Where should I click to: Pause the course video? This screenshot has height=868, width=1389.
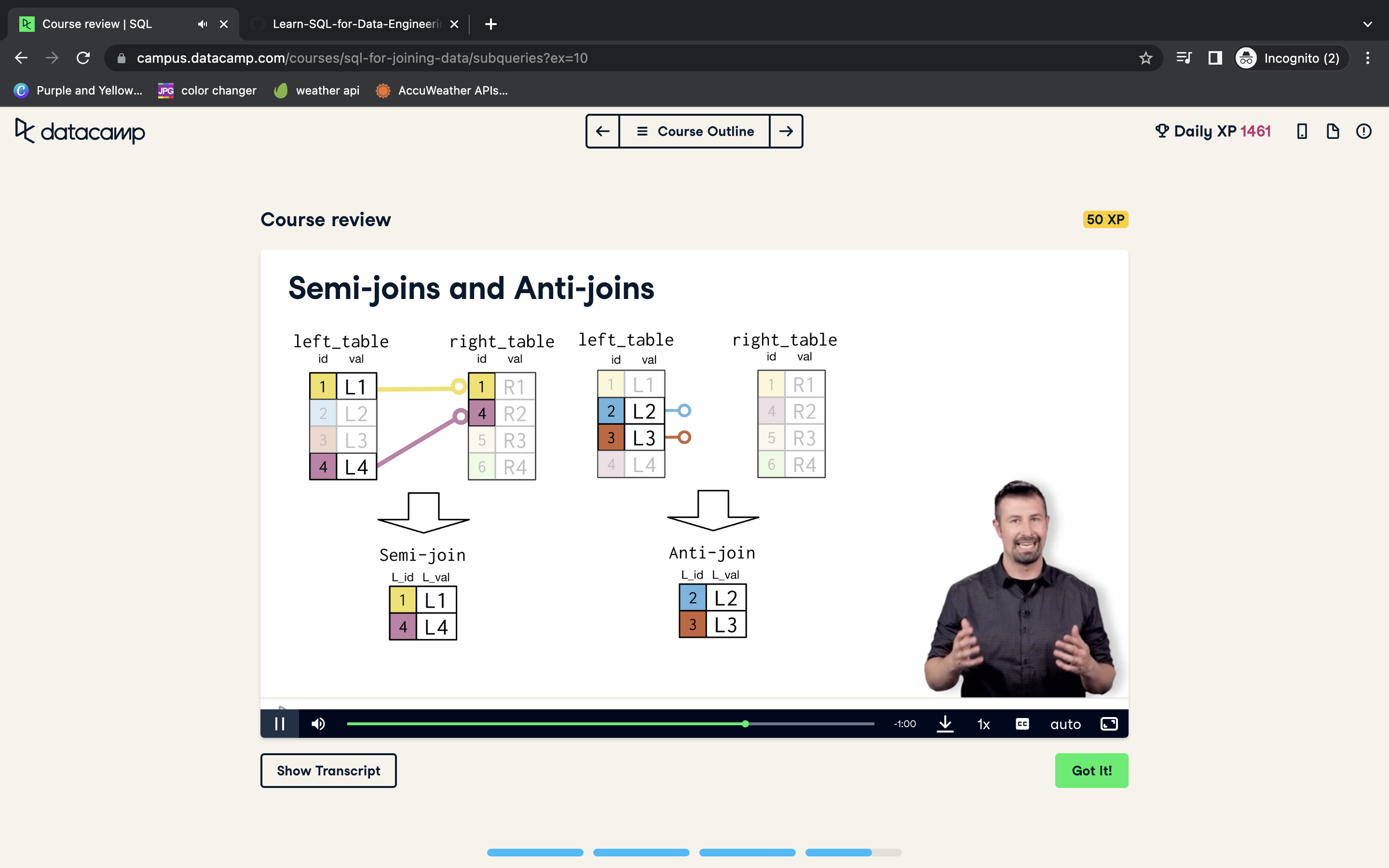pos(280,724)
